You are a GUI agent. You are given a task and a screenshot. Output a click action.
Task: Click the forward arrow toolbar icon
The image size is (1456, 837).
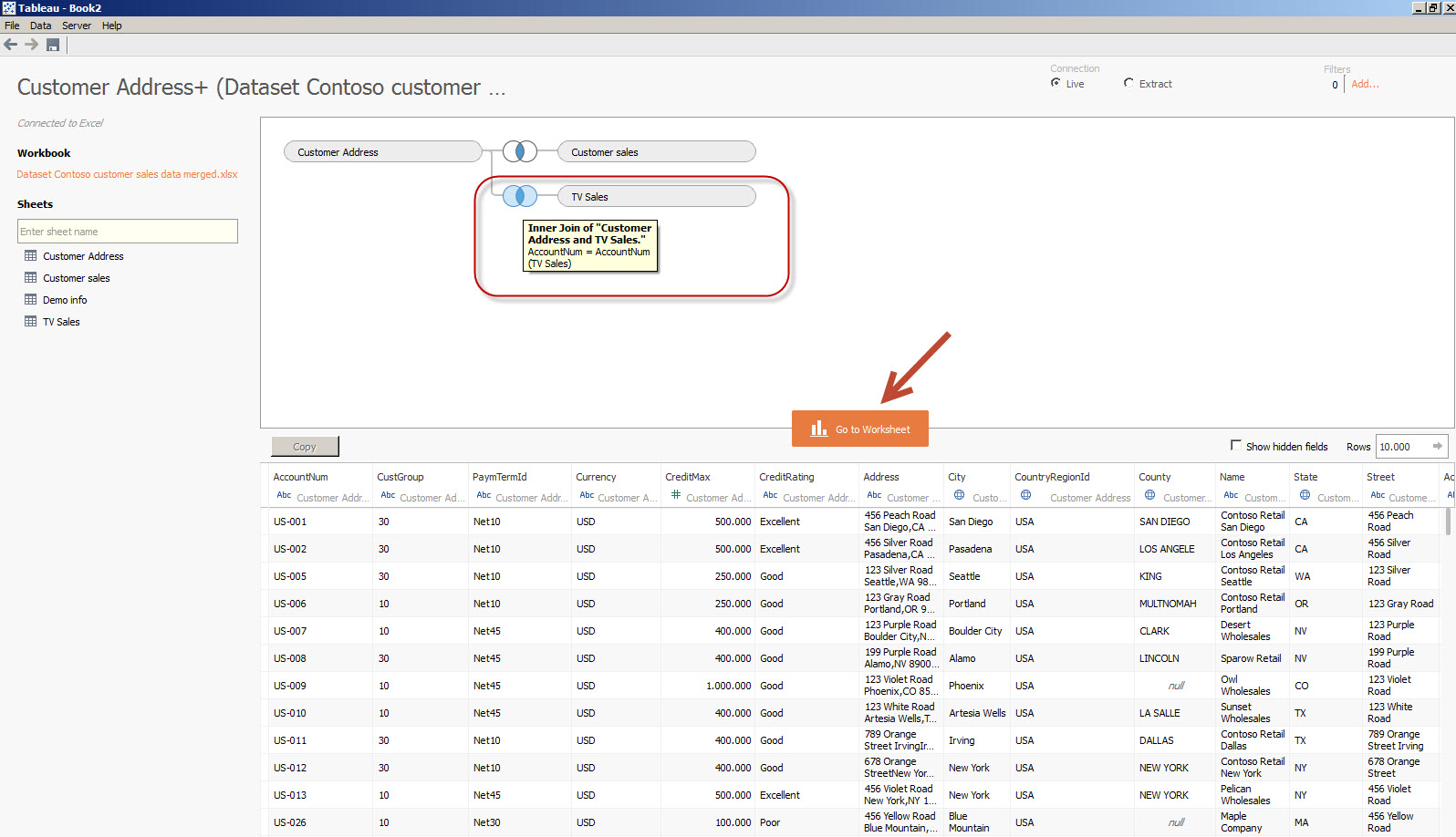click(32, 44)
